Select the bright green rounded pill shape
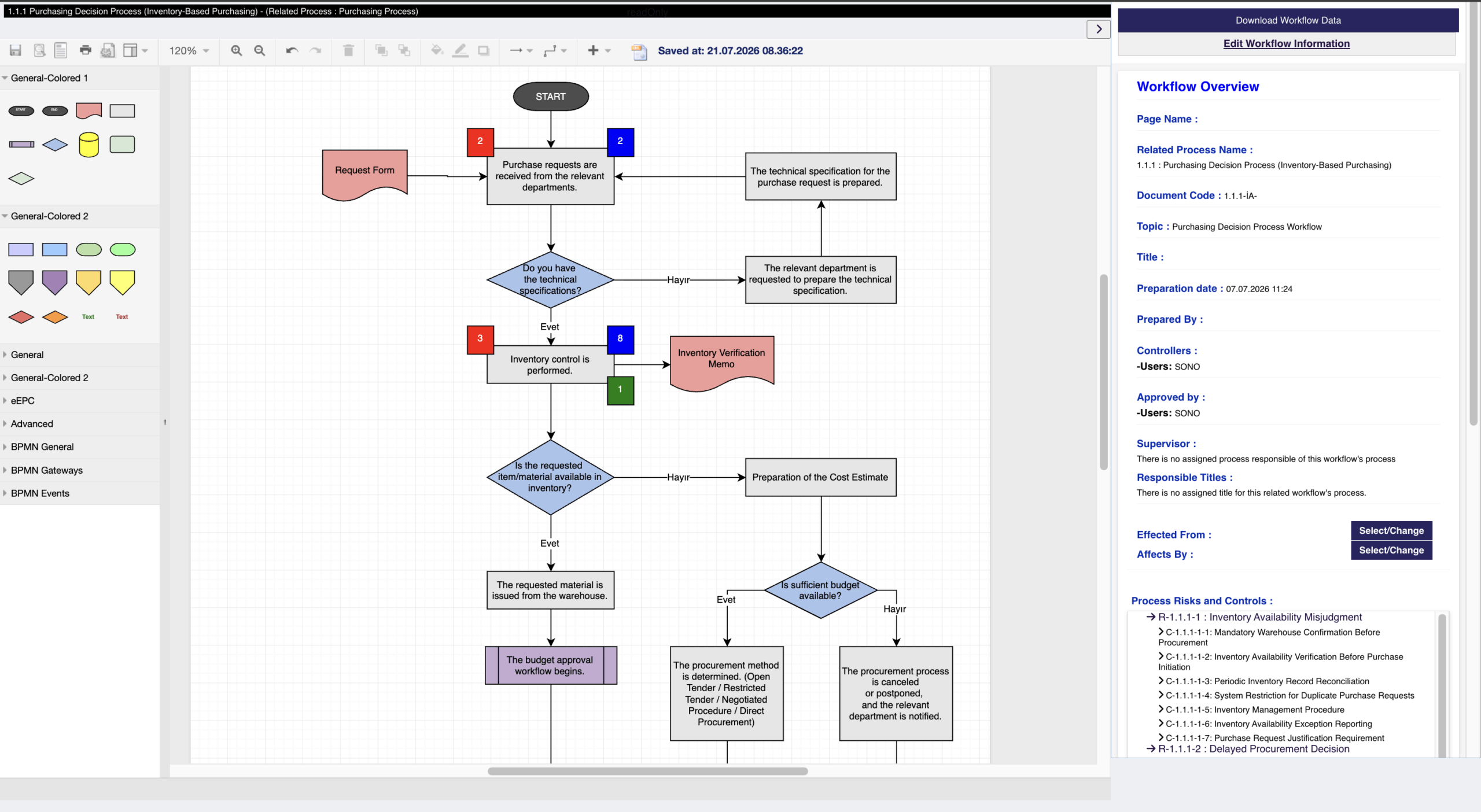Viewport: 1481px width, 812px height. tap(123, 250)
